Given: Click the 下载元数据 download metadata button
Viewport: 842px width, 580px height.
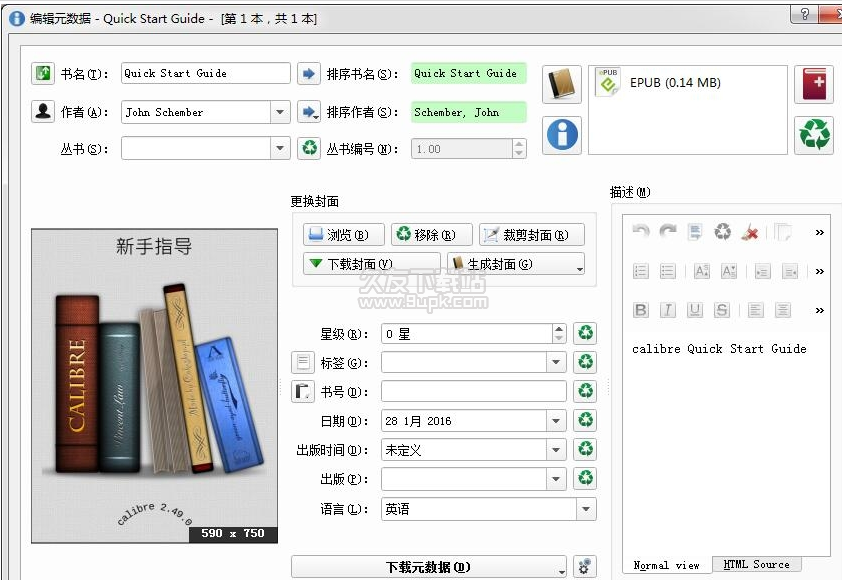Looking at the screenshot, I should 429,567.
